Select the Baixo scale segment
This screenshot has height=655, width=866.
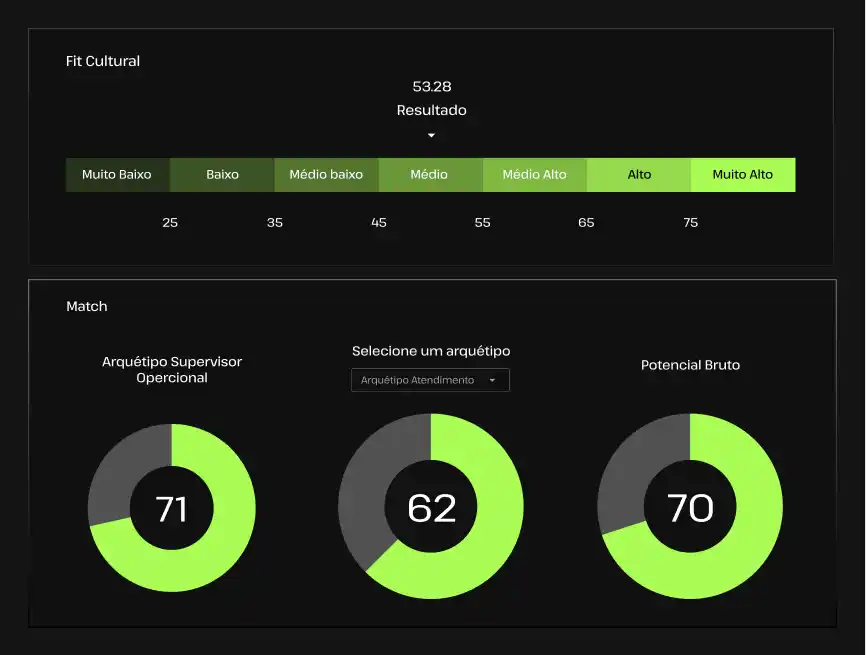222,174
